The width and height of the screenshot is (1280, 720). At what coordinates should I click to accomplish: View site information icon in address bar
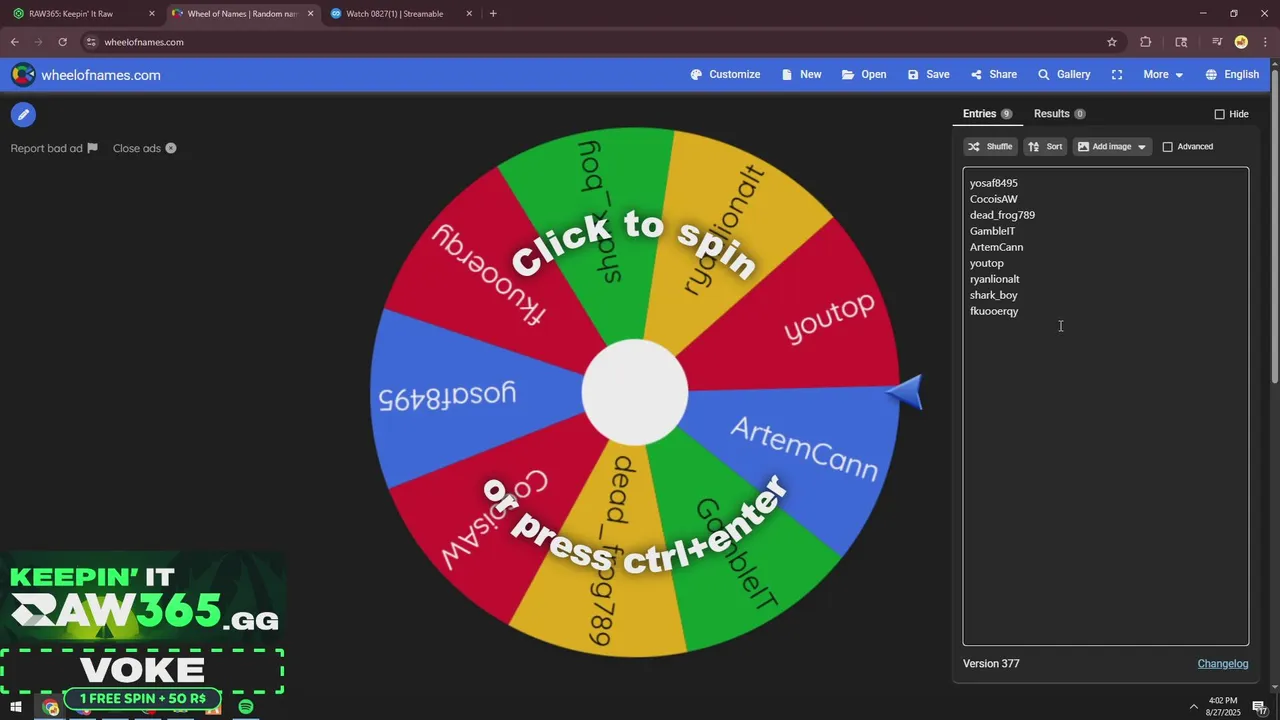point(91,42)
